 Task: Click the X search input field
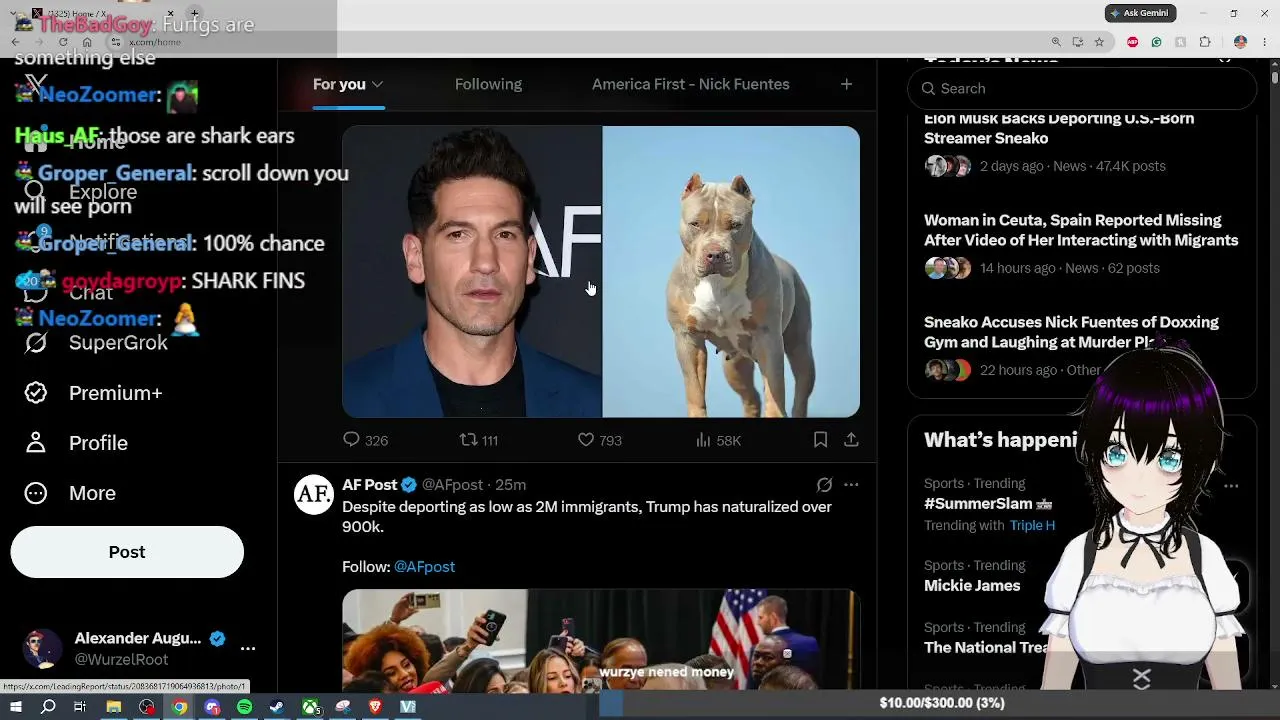coord(1082,89)
